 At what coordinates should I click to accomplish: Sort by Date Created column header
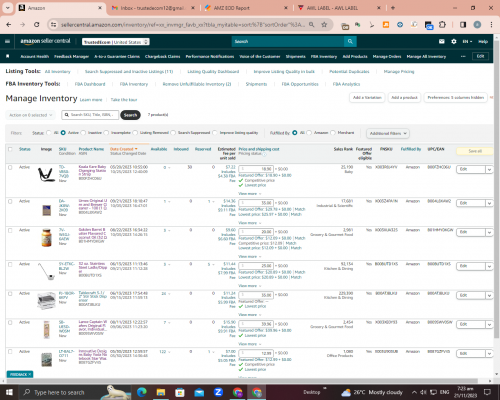click(123, 149)
